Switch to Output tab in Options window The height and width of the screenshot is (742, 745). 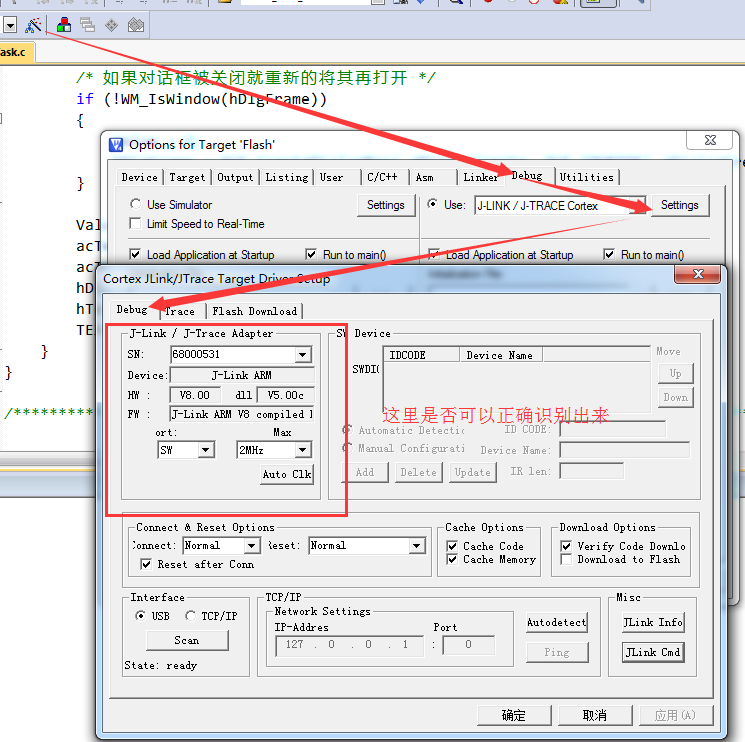click(x=235, y=178)
